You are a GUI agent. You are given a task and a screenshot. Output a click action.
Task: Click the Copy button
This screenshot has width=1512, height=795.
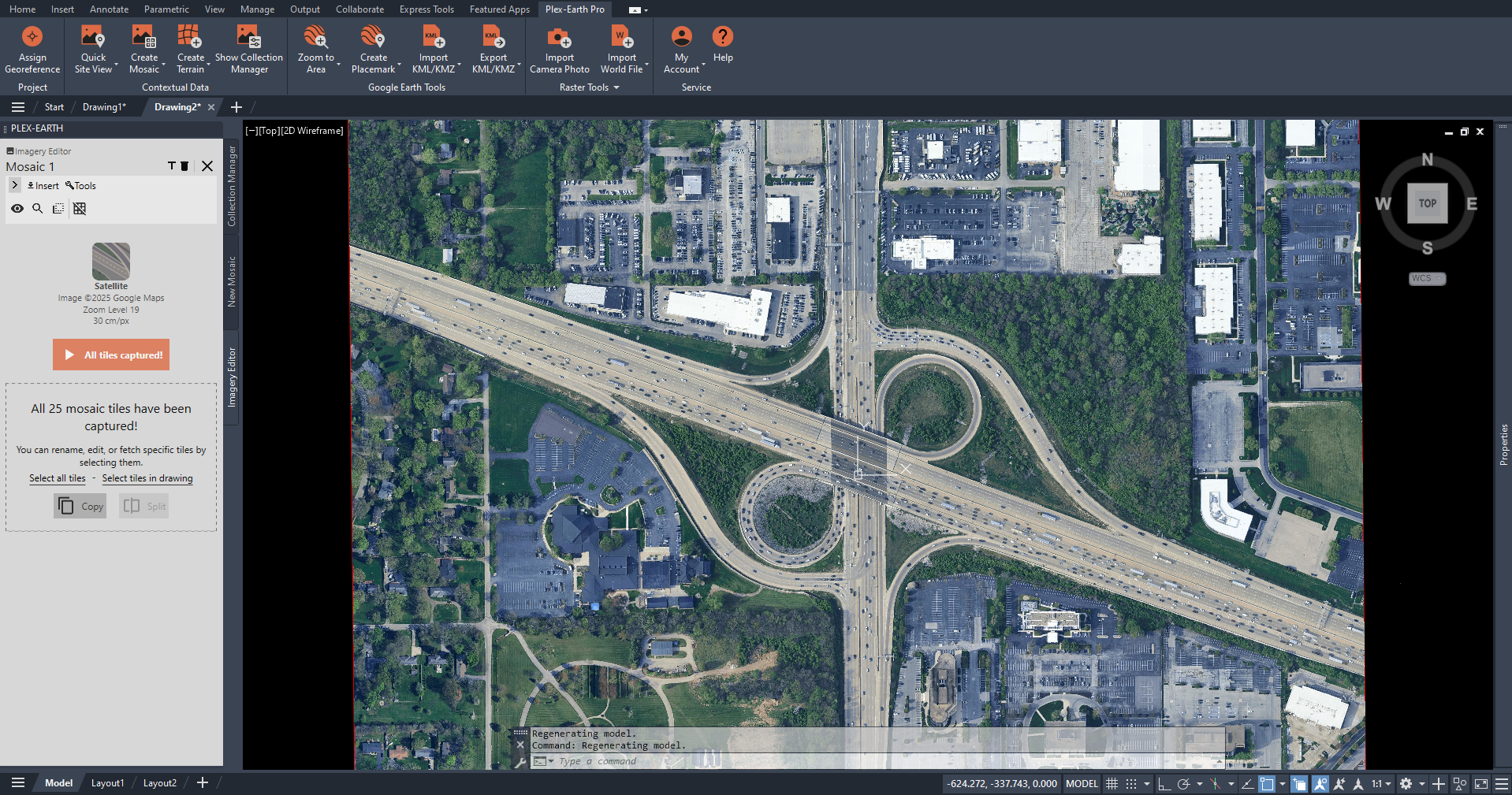click(x=80, y=506)
